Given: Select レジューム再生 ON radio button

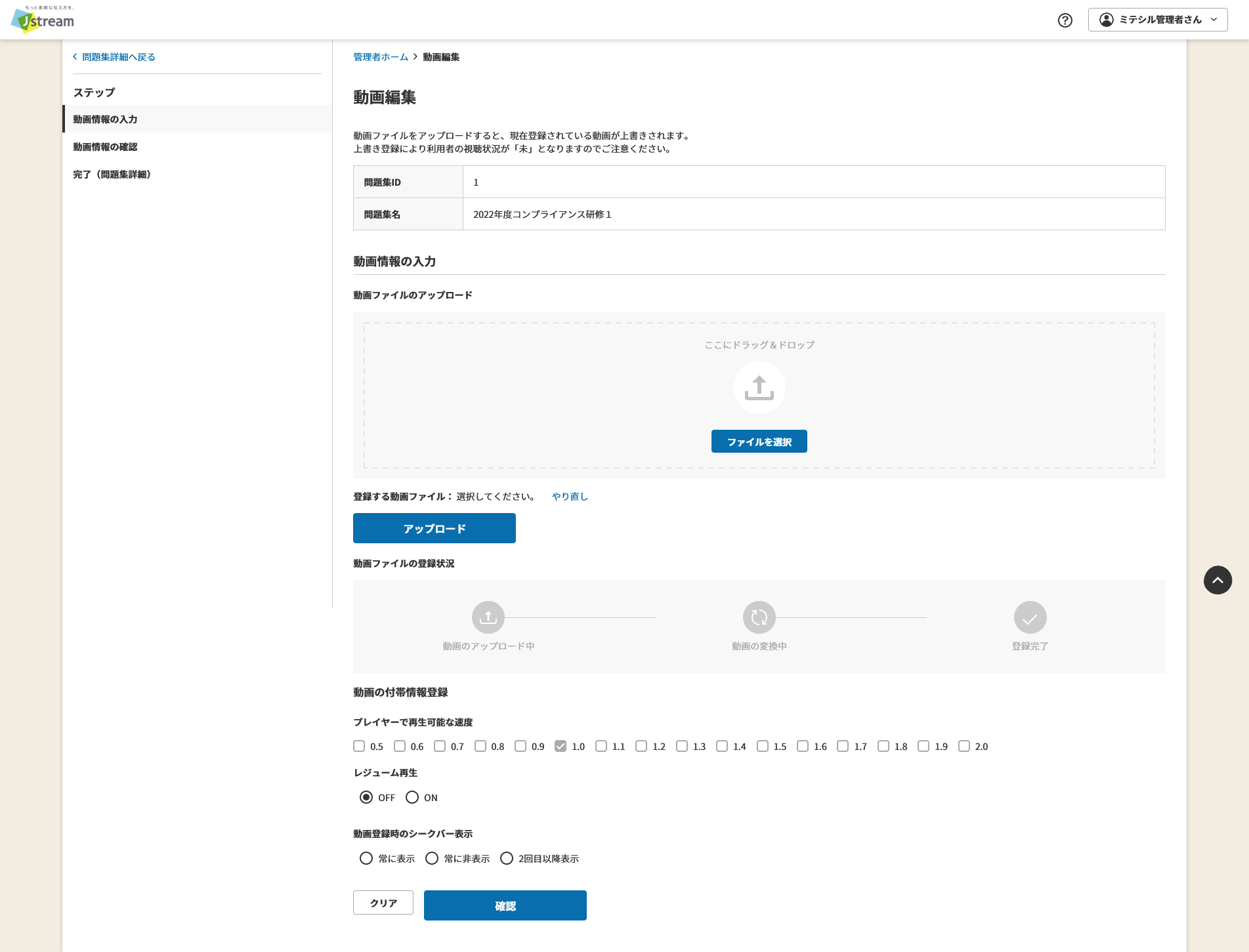Looking at the screenshot, I should point(412,797).
